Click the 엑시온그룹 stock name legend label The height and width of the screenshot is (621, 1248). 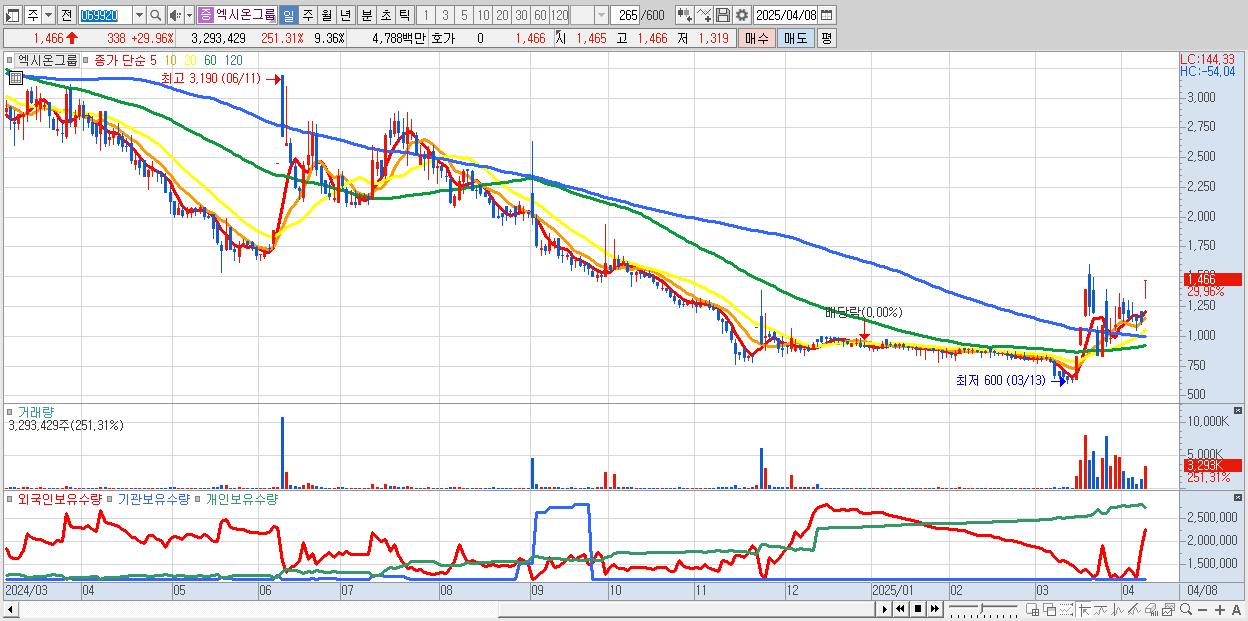pyautogui.click(x=48, y=61)
